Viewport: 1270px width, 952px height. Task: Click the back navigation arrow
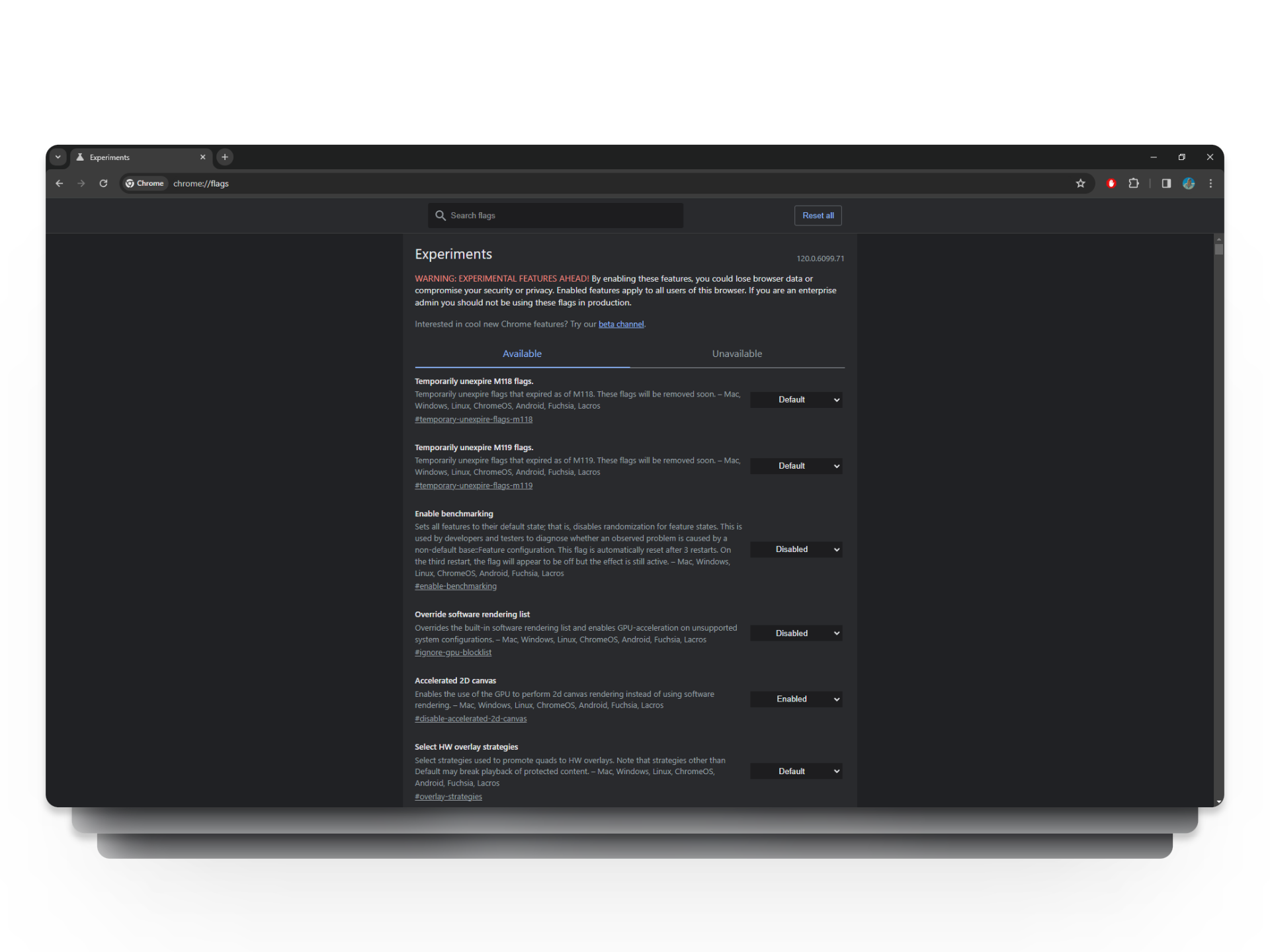click(60, 184)
